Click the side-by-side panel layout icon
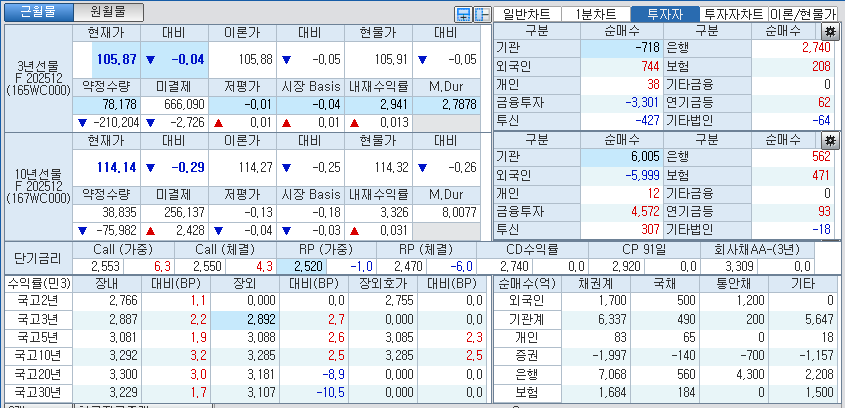The height and width of the screenshot is (408, 845). [481, 15]
